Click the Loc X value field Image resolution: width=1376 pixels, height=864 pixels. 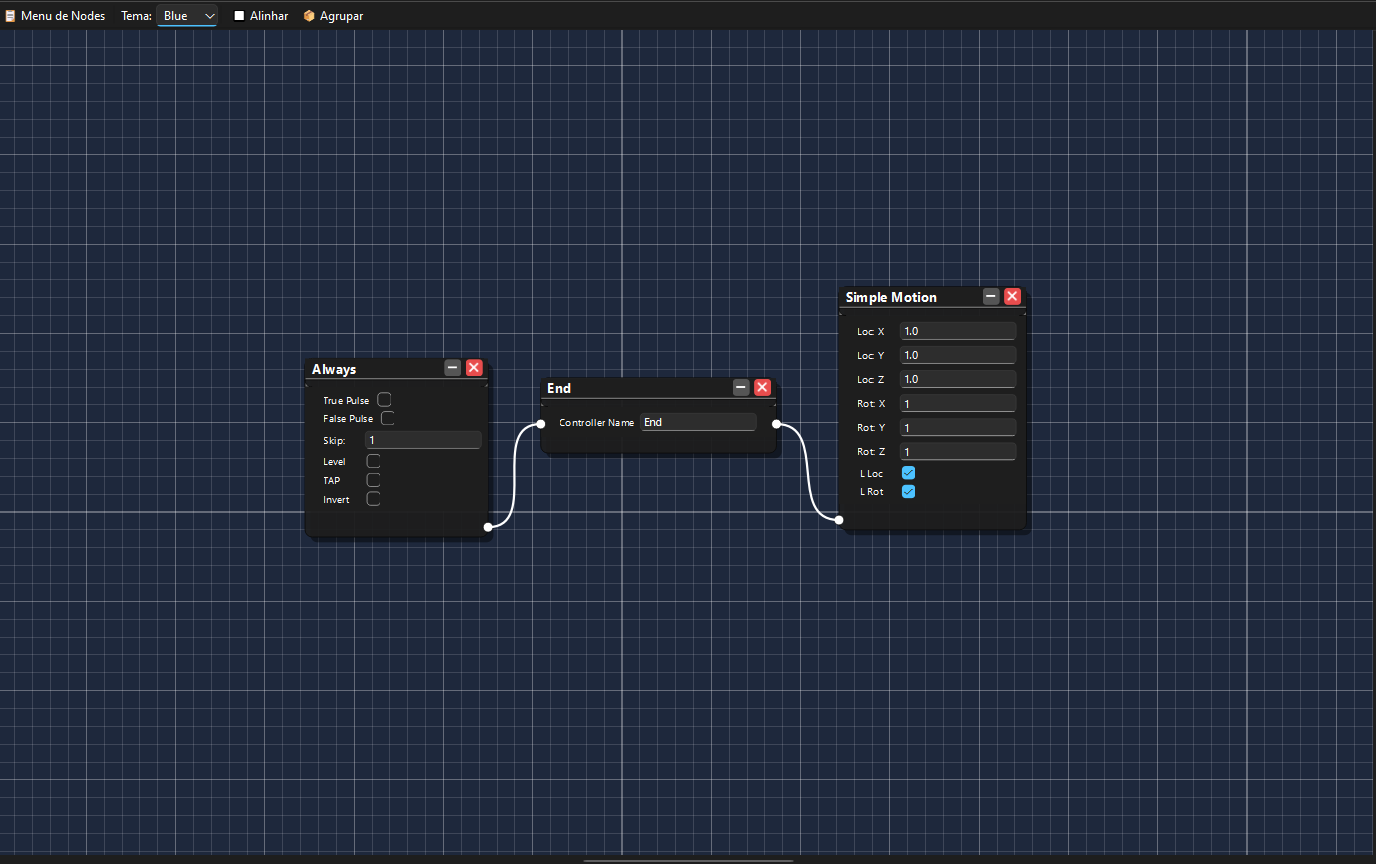[x=958, y=331]
